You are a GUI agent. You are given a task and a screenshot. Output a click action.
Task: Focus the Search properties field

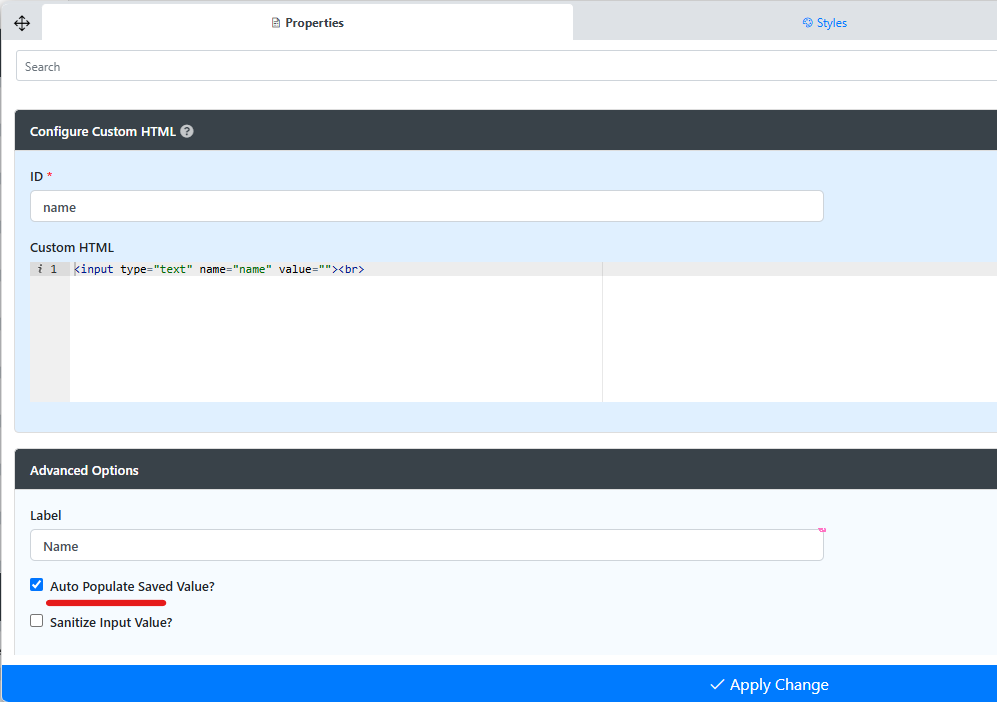[500, 67]
